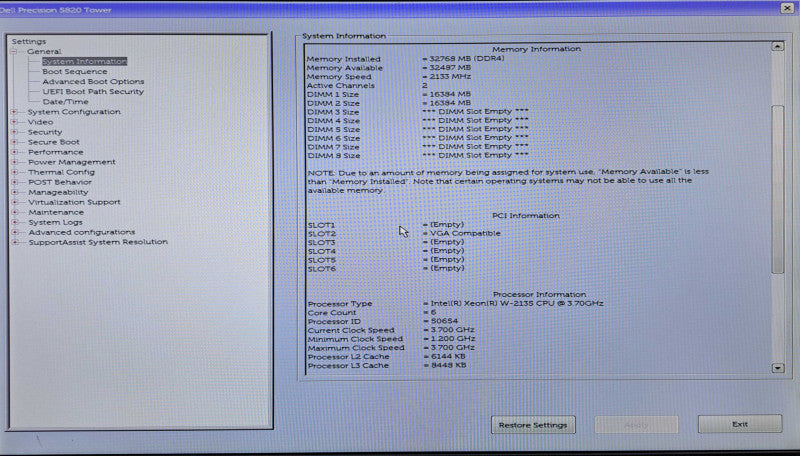The image size is (800, 456).
Task: Expand the Video settings node
Action: coord(14,122)
